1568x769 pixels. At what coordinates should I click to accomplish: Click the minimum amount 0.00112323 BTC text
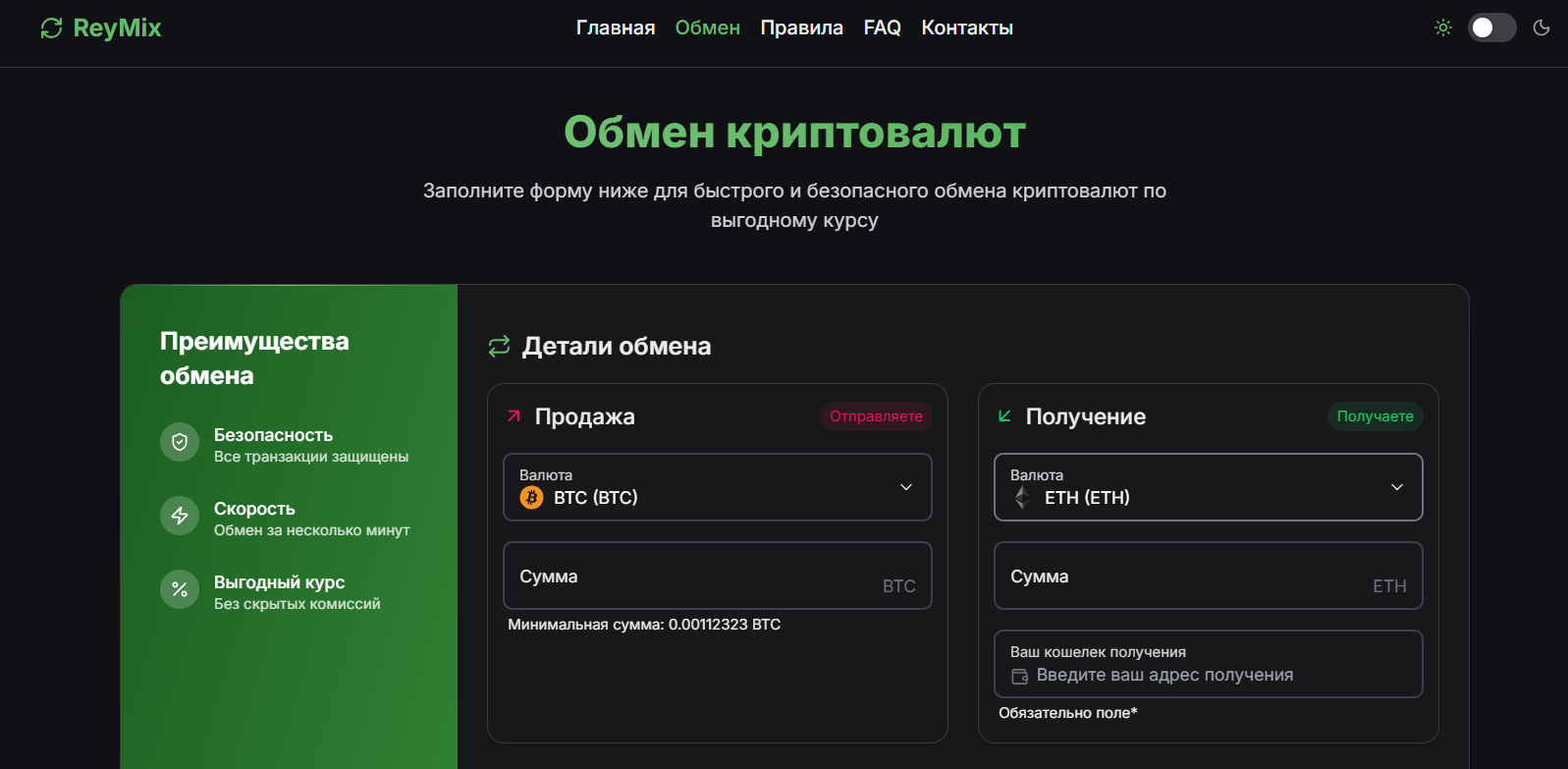tap(644, 625)
